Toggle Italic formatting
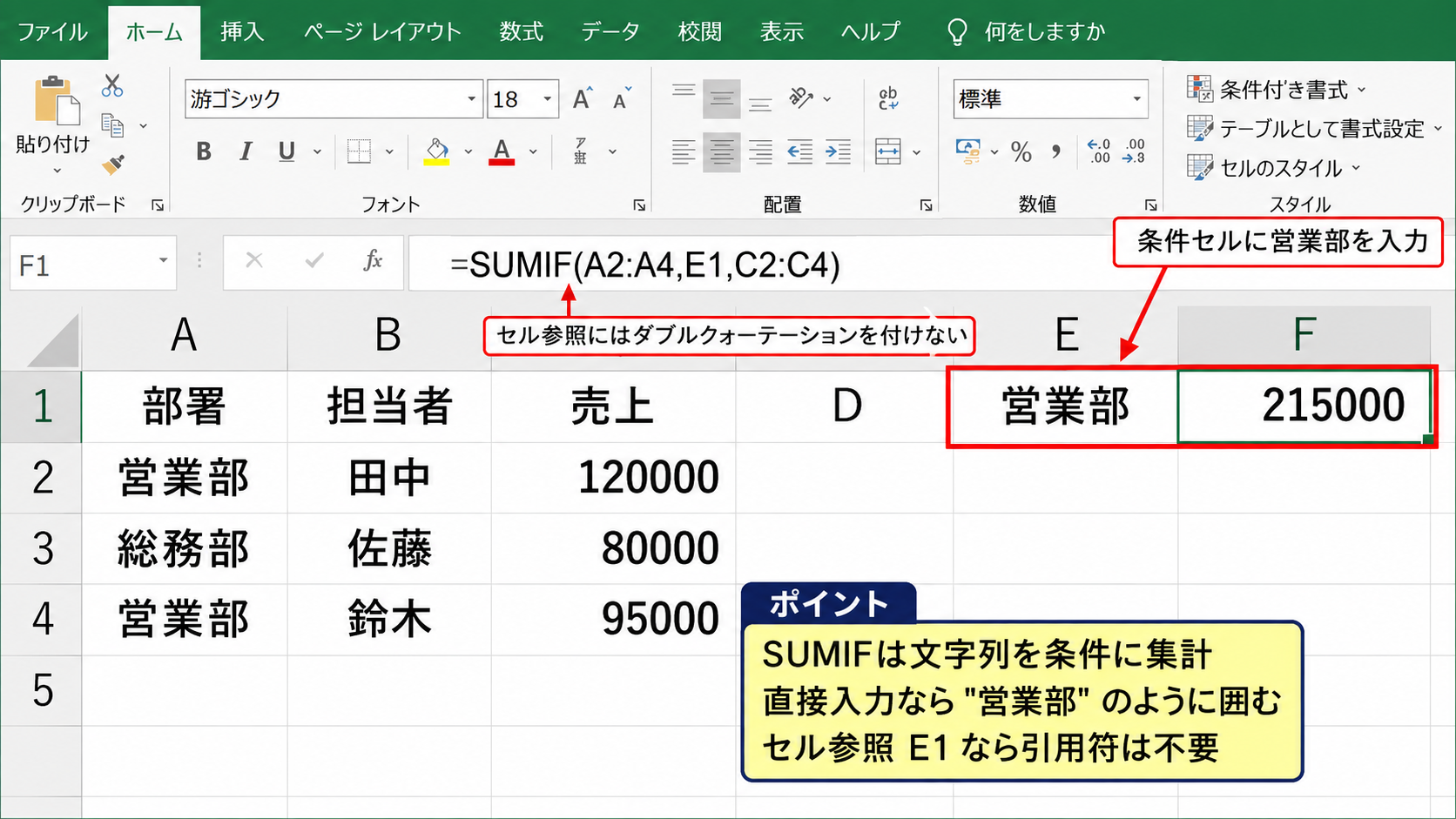1456x819 pixels. coord(246,151)
